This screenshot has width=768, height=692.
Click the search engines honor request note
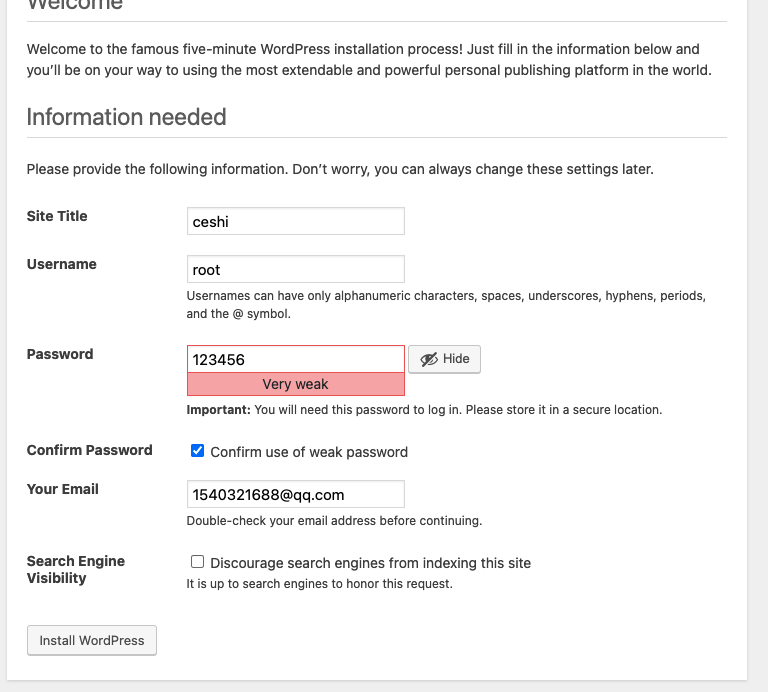pyautogui.click(x=319, y=584)
